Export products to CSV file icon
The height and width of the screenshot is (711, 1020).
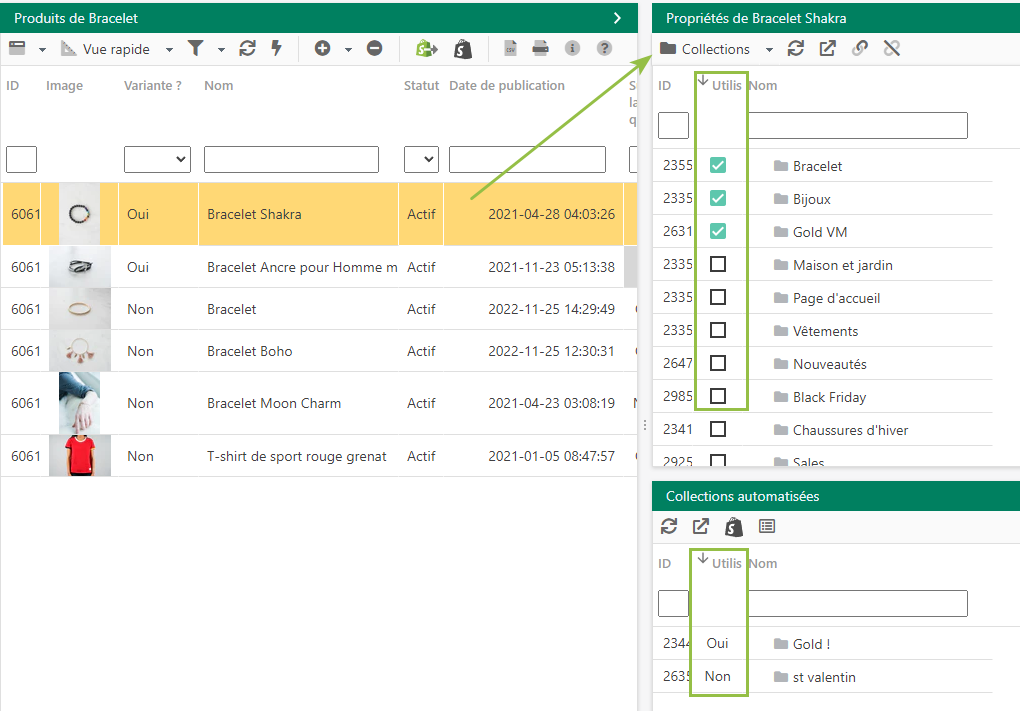511,48
